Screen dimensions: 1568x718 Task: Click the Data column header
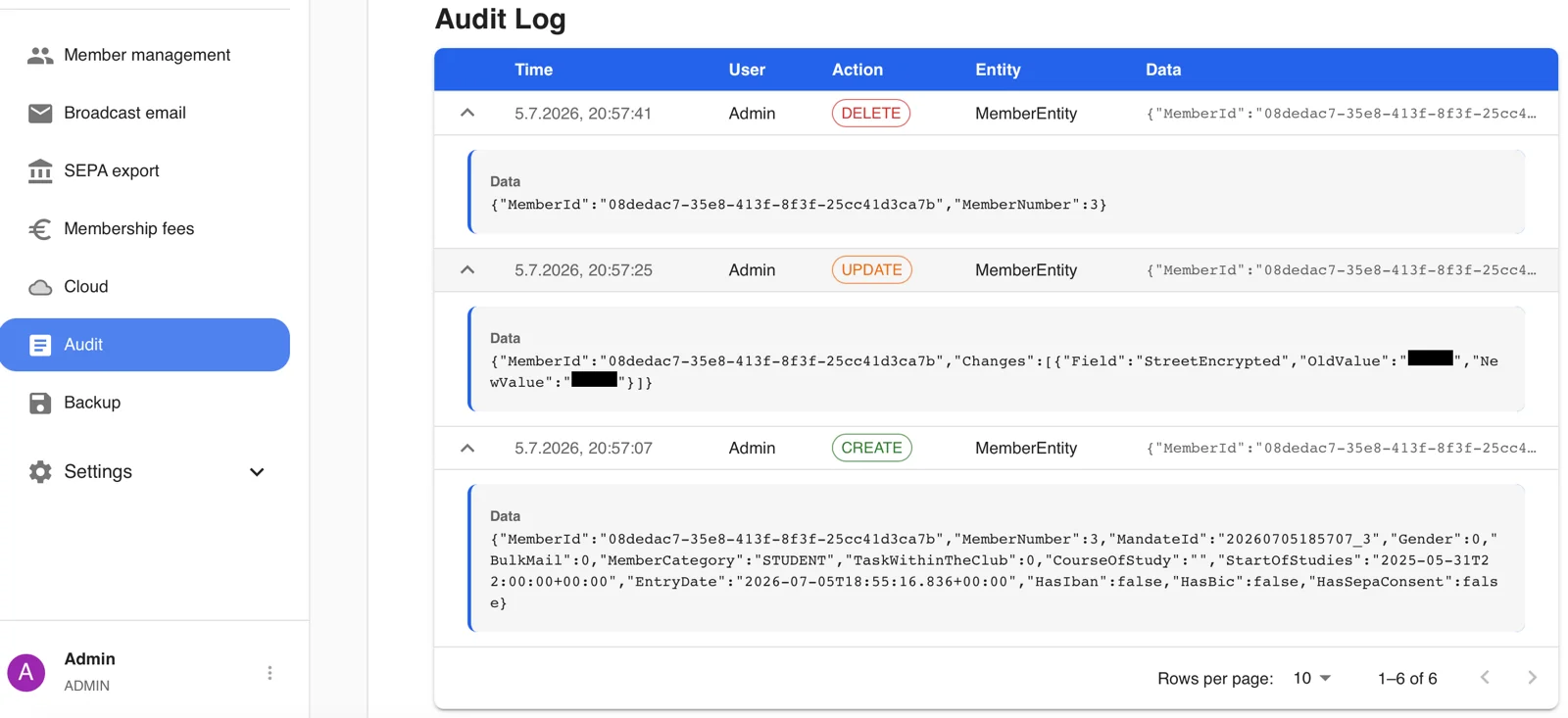1163,70
